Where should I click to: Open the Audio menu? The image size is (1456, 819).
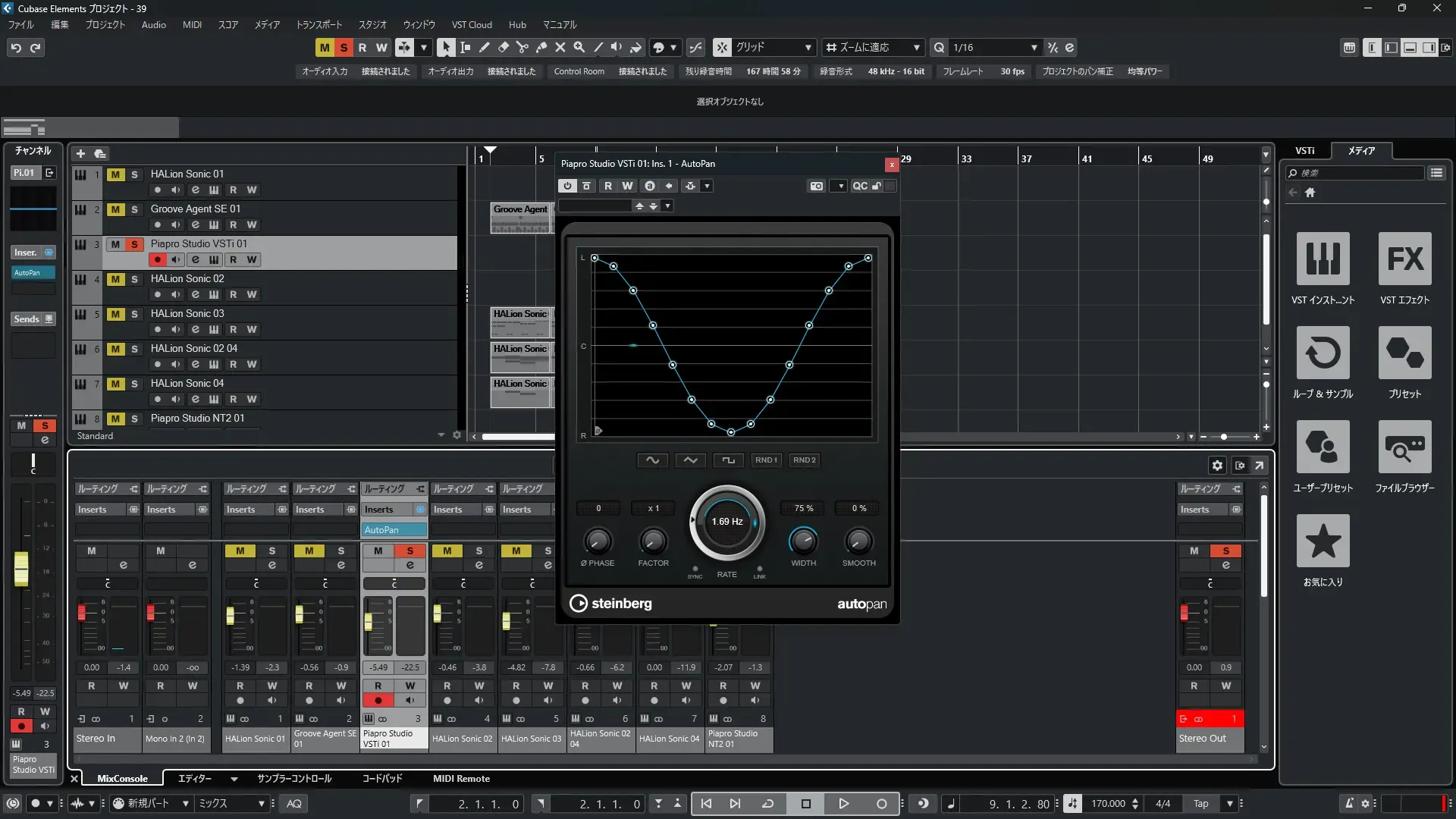tap(153, 25)
